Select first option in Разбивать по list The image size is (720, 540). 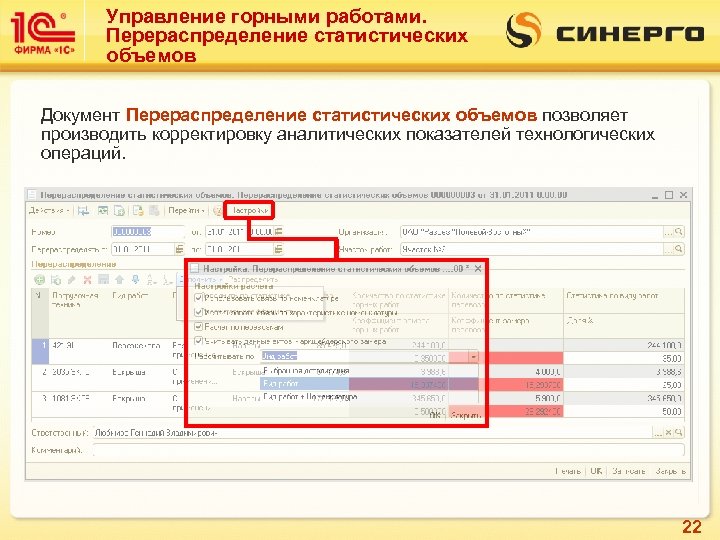369,371
